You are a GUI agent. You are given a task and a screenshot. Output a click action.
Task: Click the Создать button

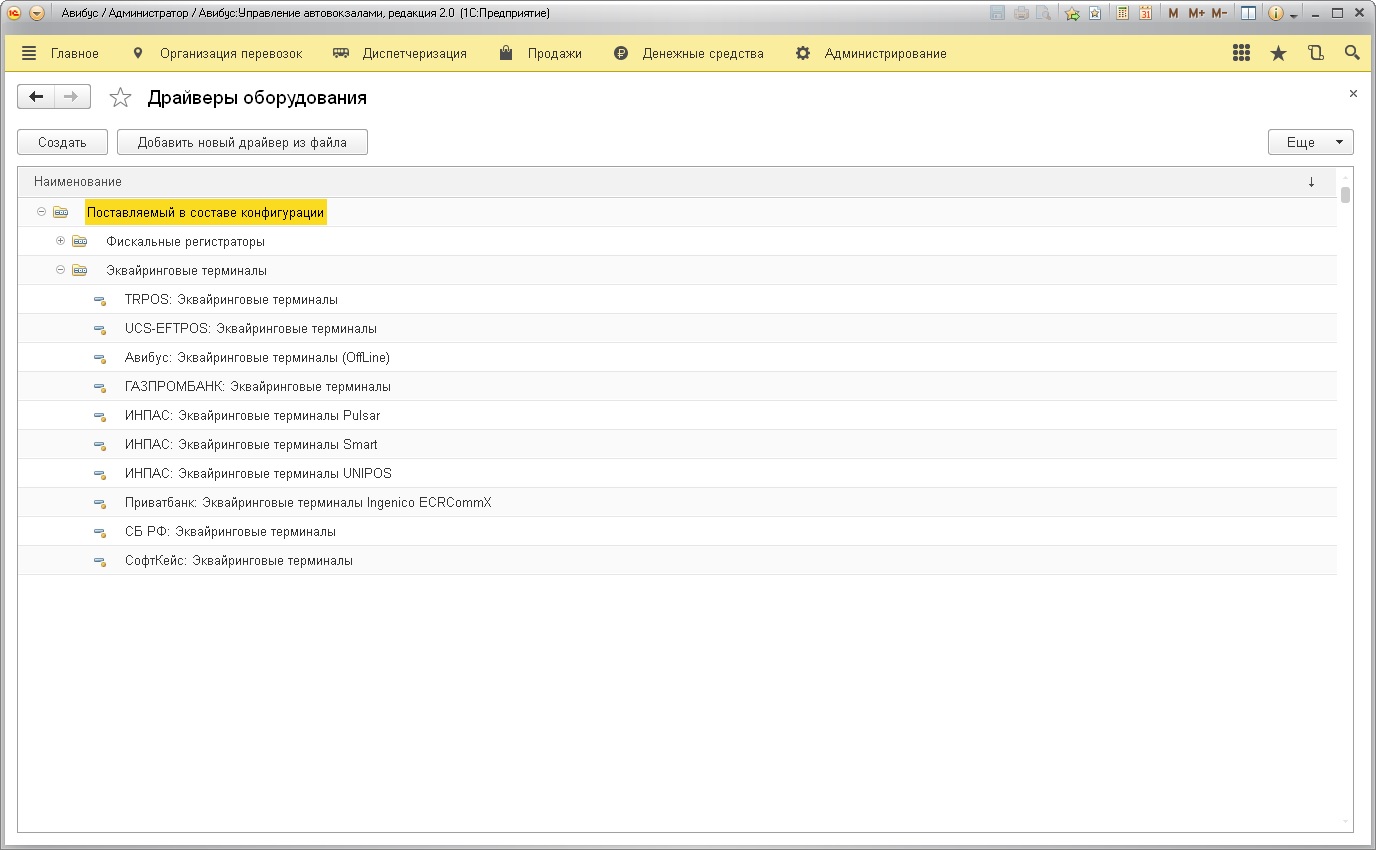click(x=62, y=142)
